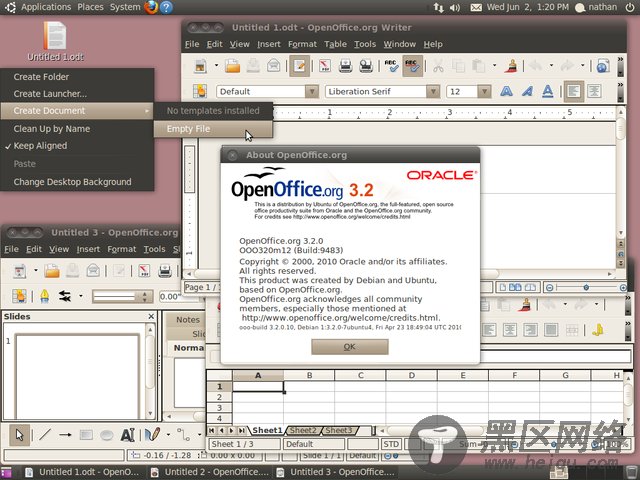Viewport: 640px width, 480px height.
Task: Open the Places menu in top panel
Action: pyautogui.click(x=90, y=7)
